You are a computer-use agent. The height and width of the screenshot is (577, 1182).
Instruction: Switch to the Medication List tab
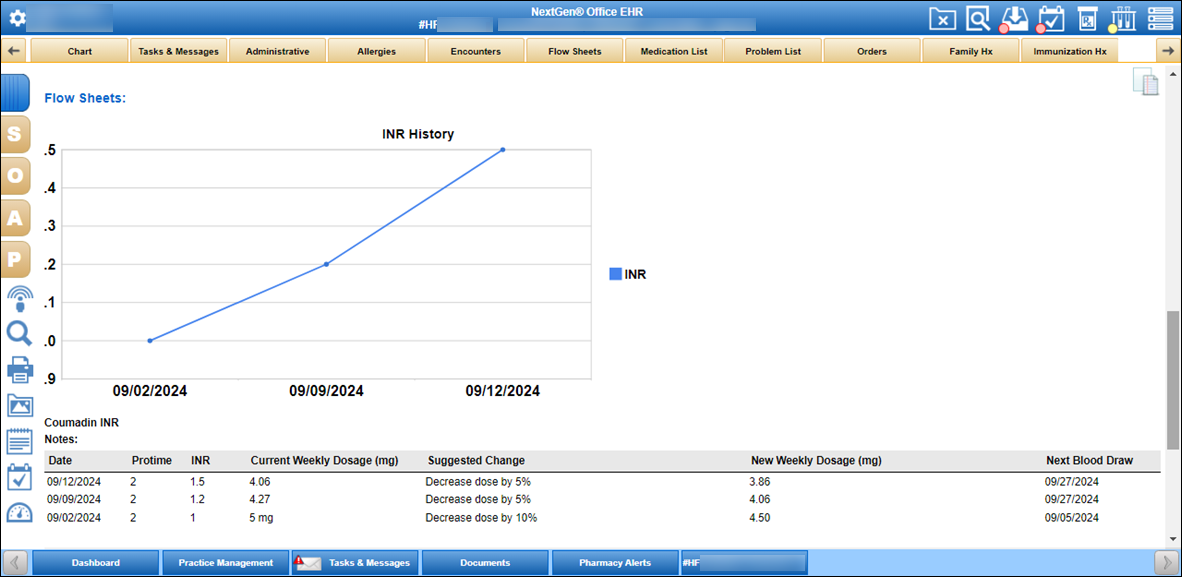(673, 50)
